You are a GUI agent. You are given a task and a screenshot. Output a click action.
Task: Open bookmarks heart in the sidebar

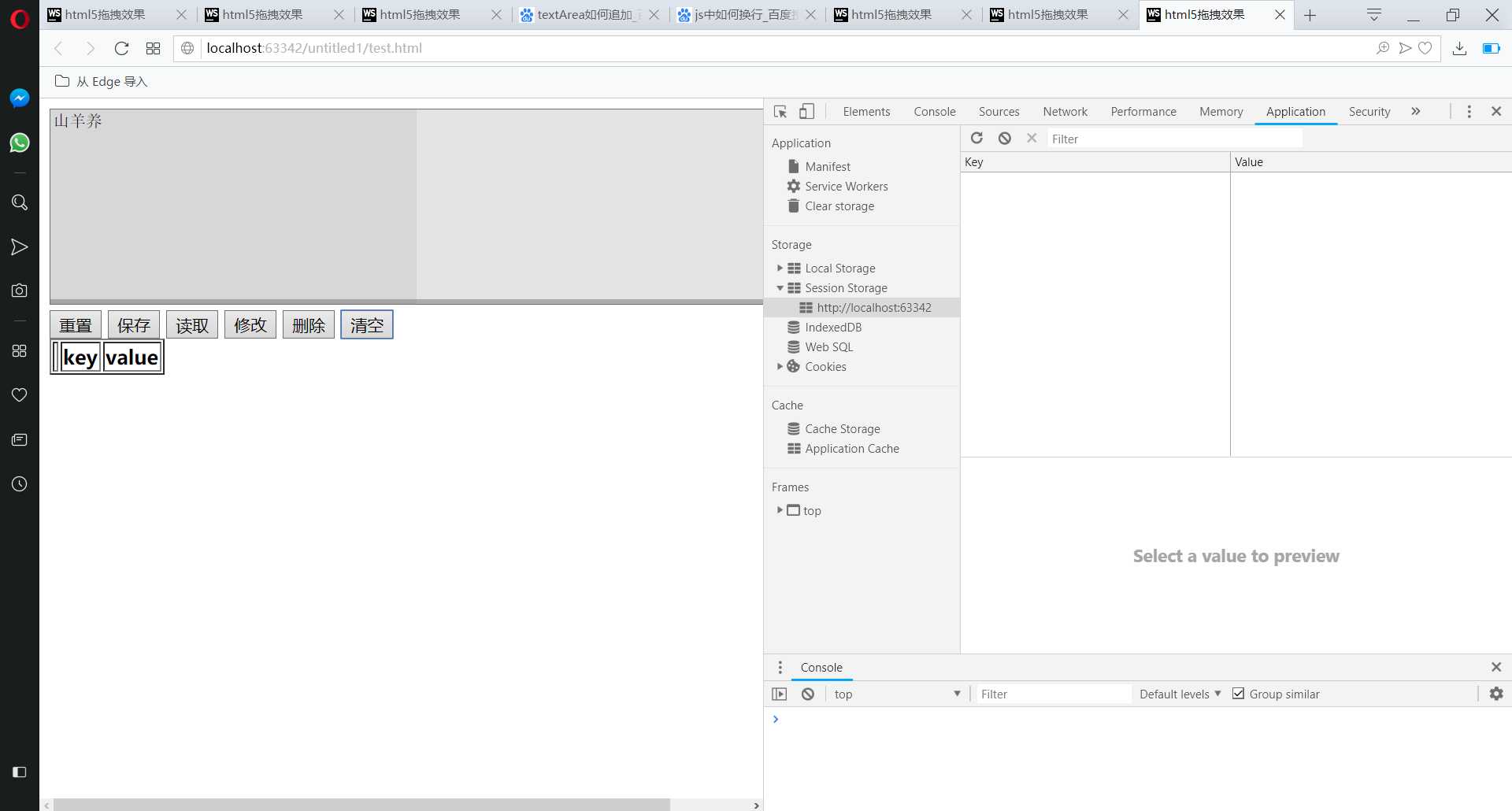(x=20, y=394)
